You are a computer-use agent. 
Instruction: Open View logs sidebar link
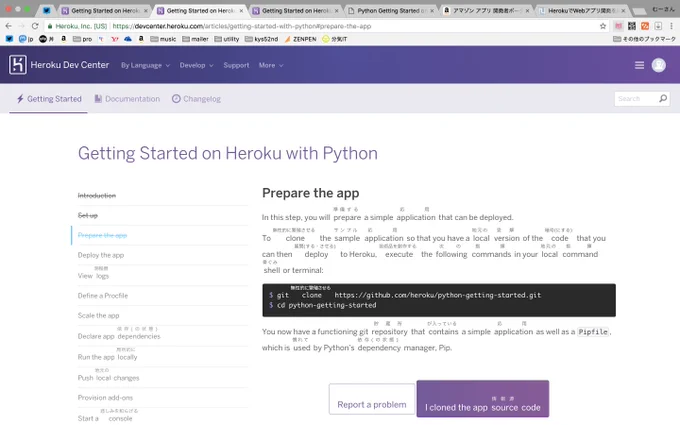pyautogui.click(x=93, y=276)
